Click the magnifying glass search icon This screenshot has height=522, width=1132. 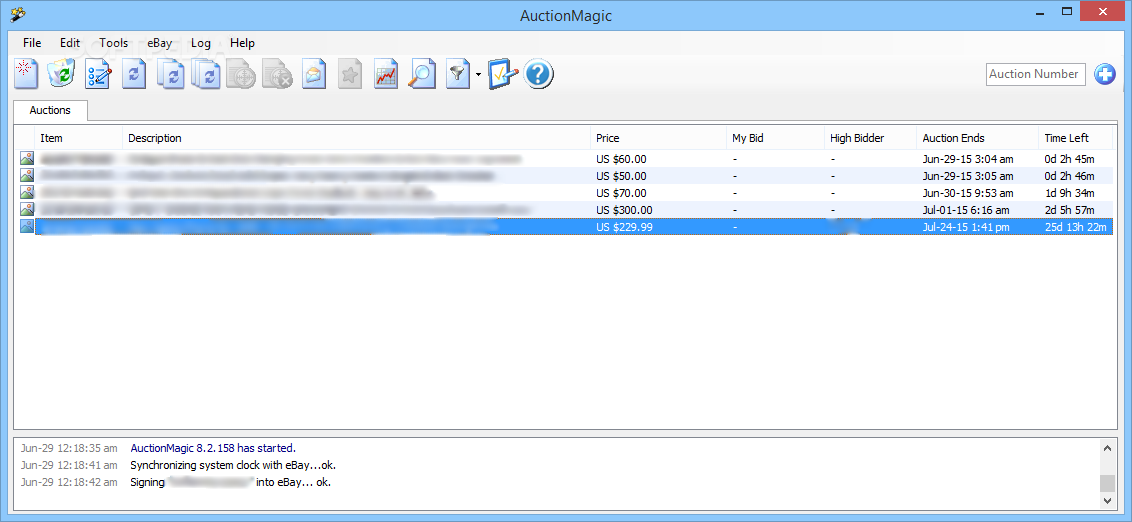422,74
